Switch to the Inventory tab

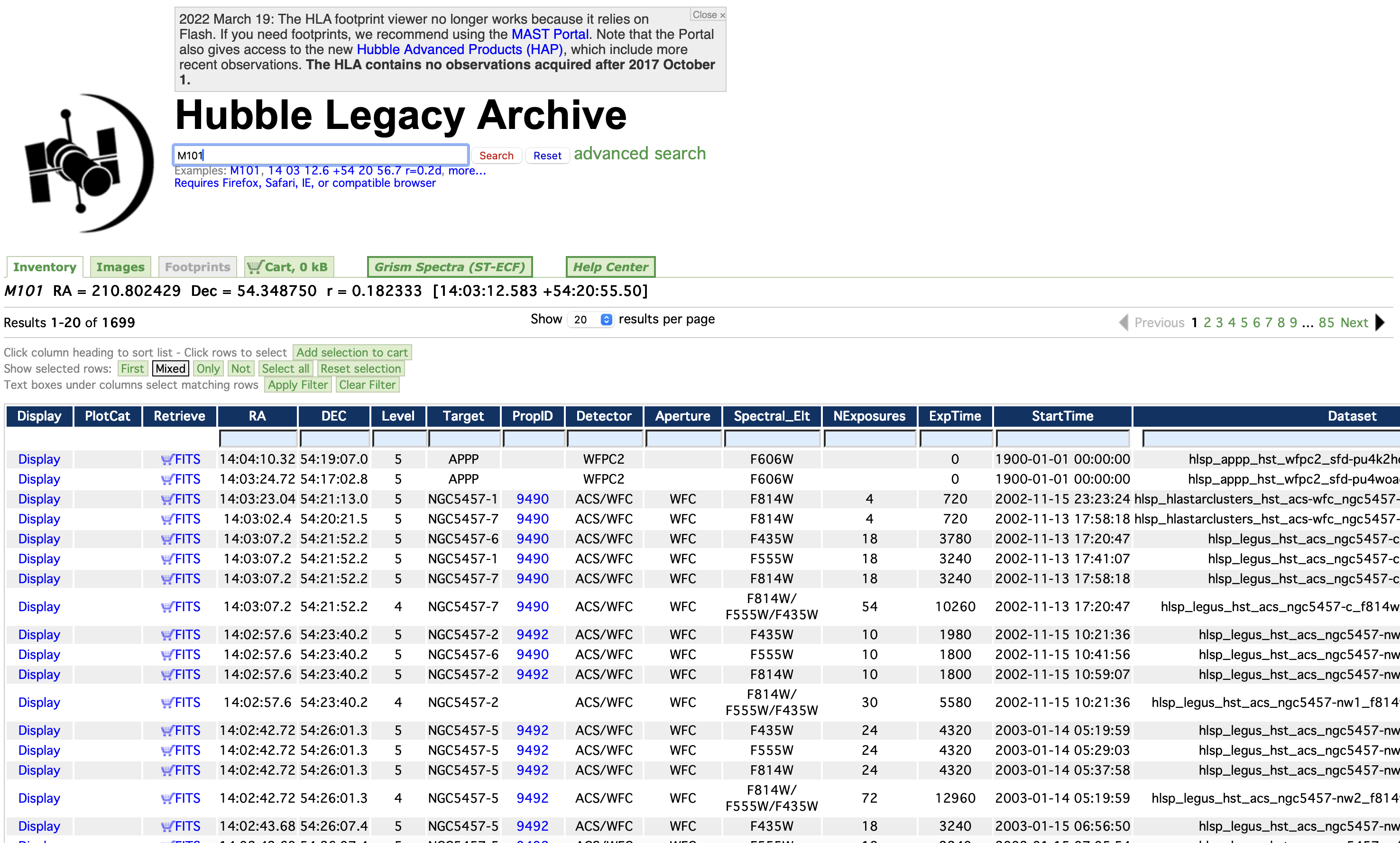point(44,267)
